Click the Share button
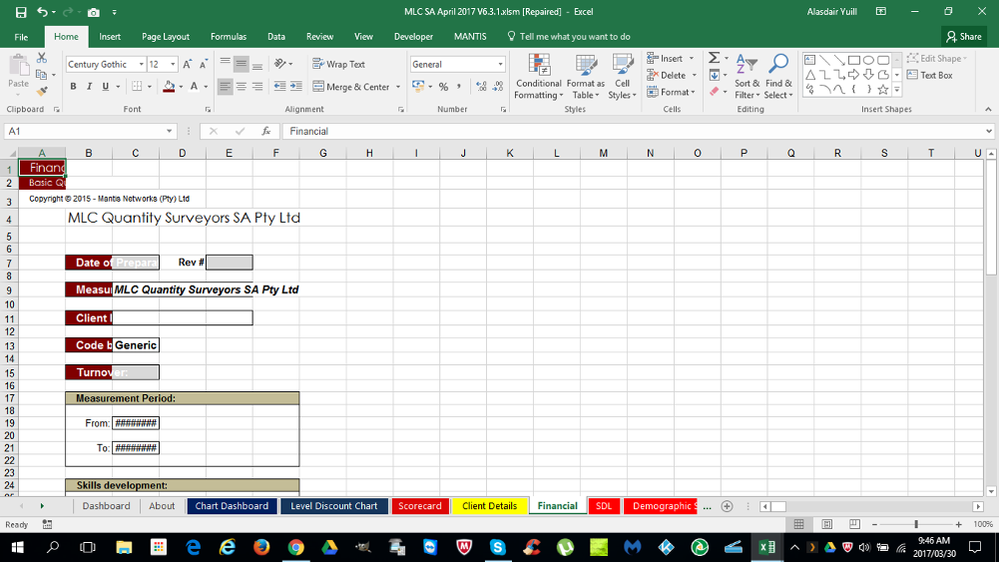This screenshot has height=562, width=999. (x=964, y=37)
